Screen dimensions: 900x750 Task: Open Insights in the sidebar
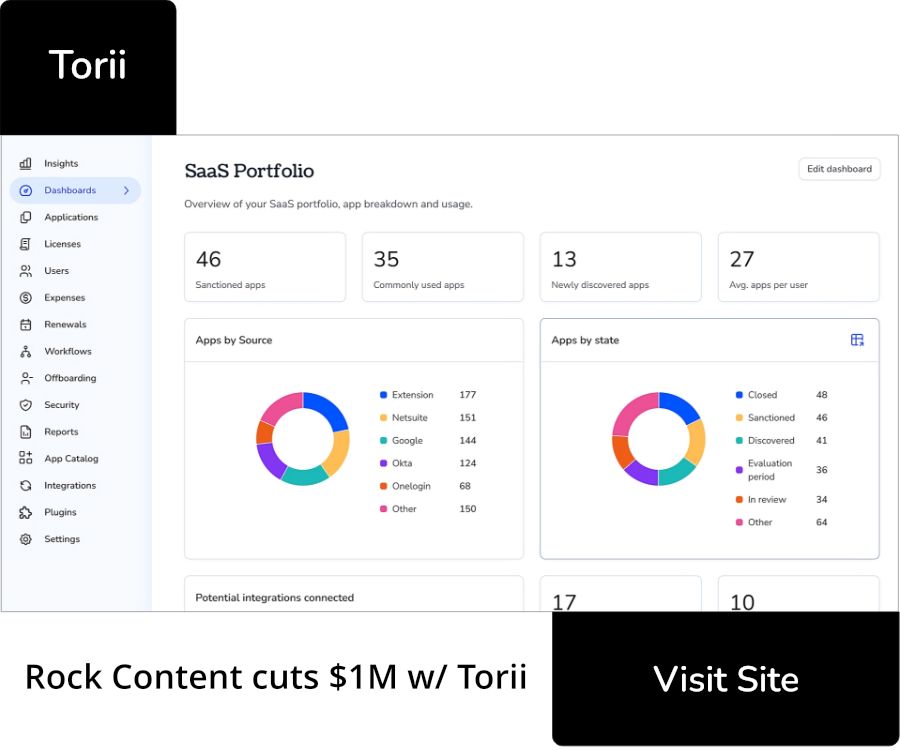(75, 164)
